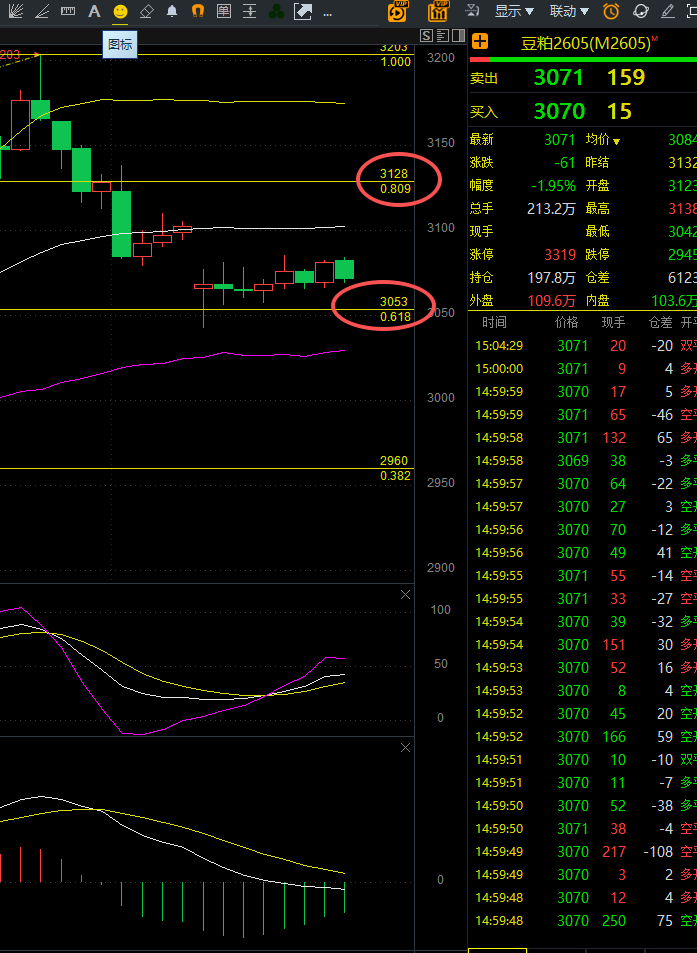The image size is (697, 953).
Task: Click the last green candlestick on chart
Action: [345, 269]
